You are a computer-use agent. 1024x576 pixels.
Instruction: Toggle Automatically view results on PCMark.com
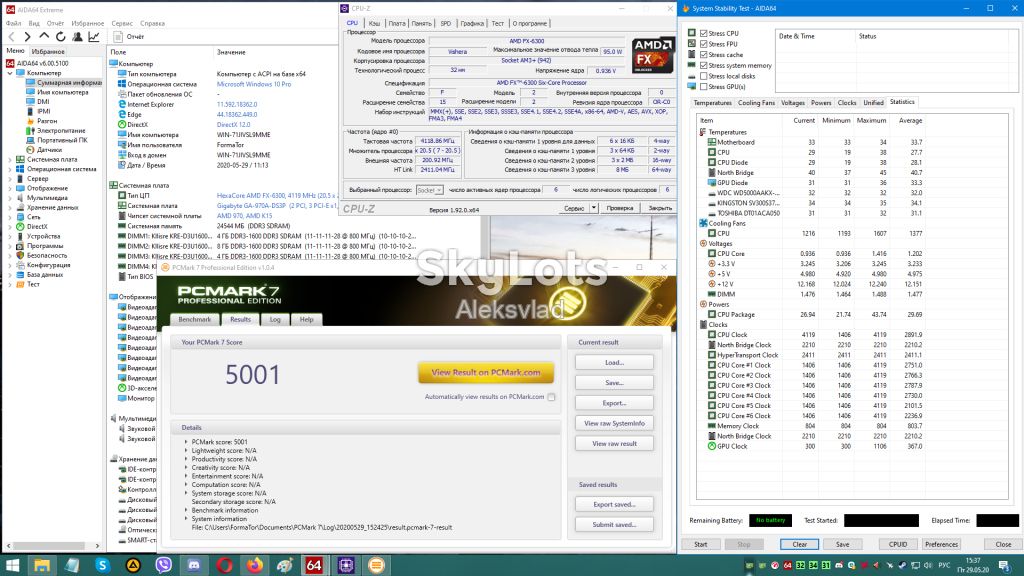tap(551, 396)
